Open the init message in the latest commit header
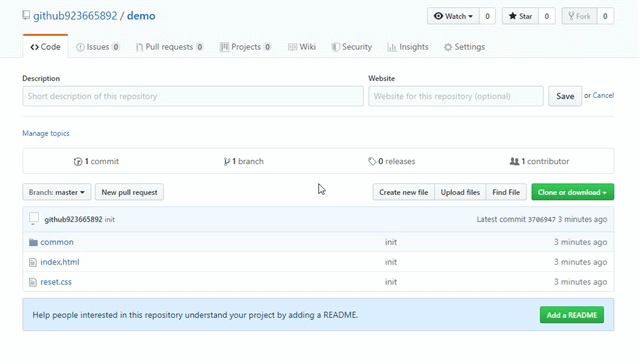Viewport: 640px width, 364px height. point(110,220)
